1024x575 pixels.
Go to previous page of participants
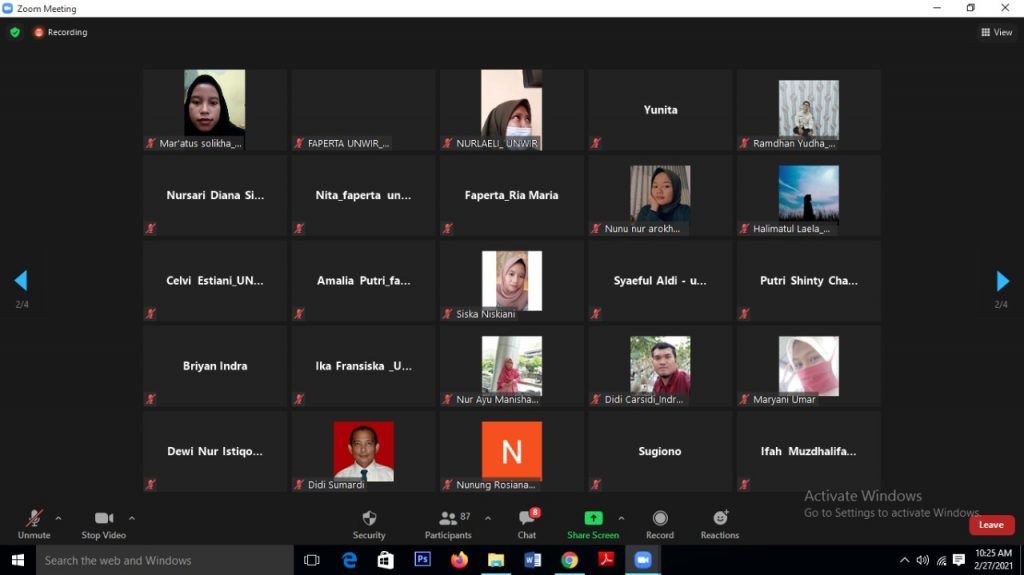21,281
